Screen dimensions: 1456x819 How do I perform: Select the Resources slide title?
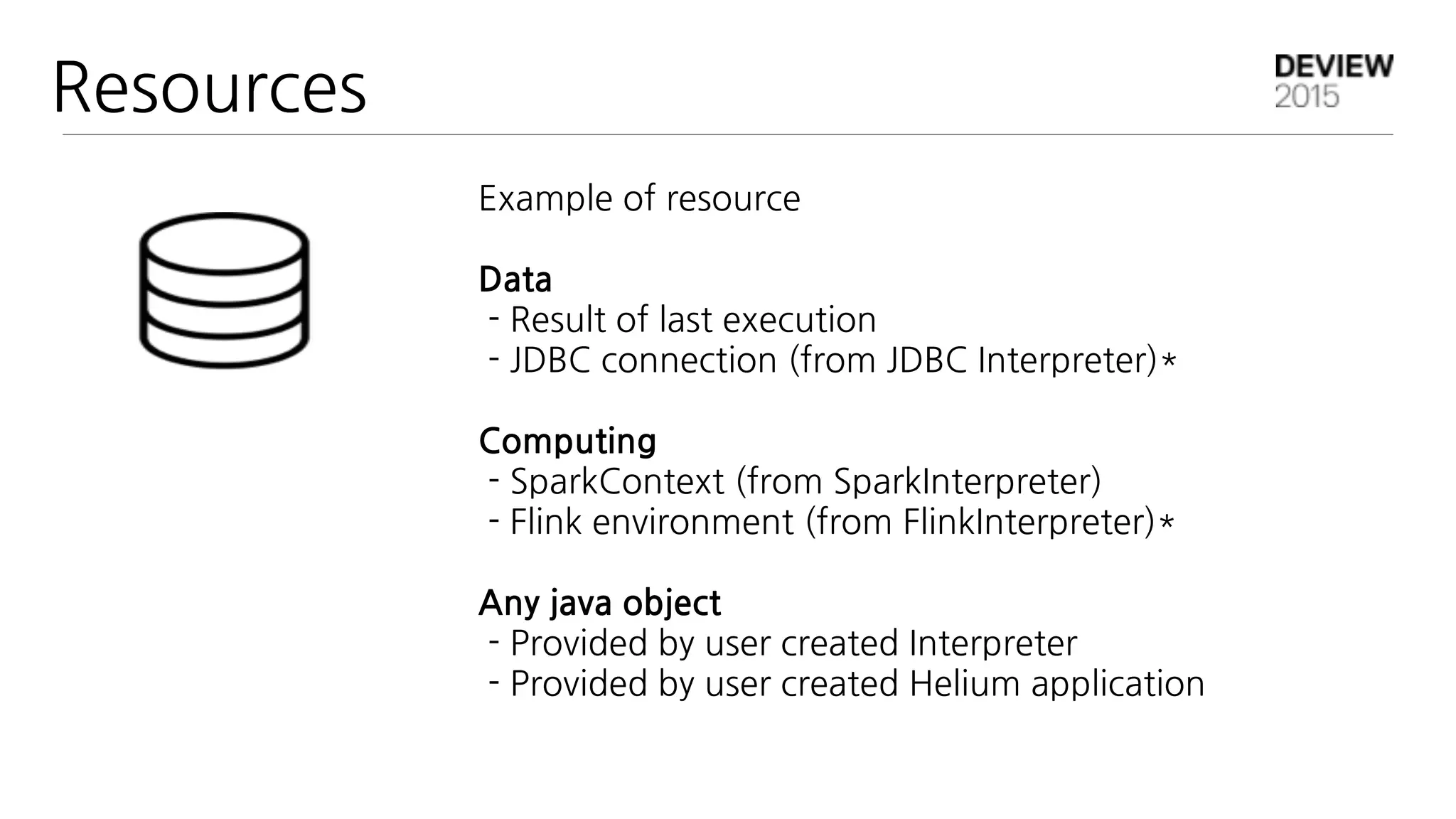click(209, 87)
